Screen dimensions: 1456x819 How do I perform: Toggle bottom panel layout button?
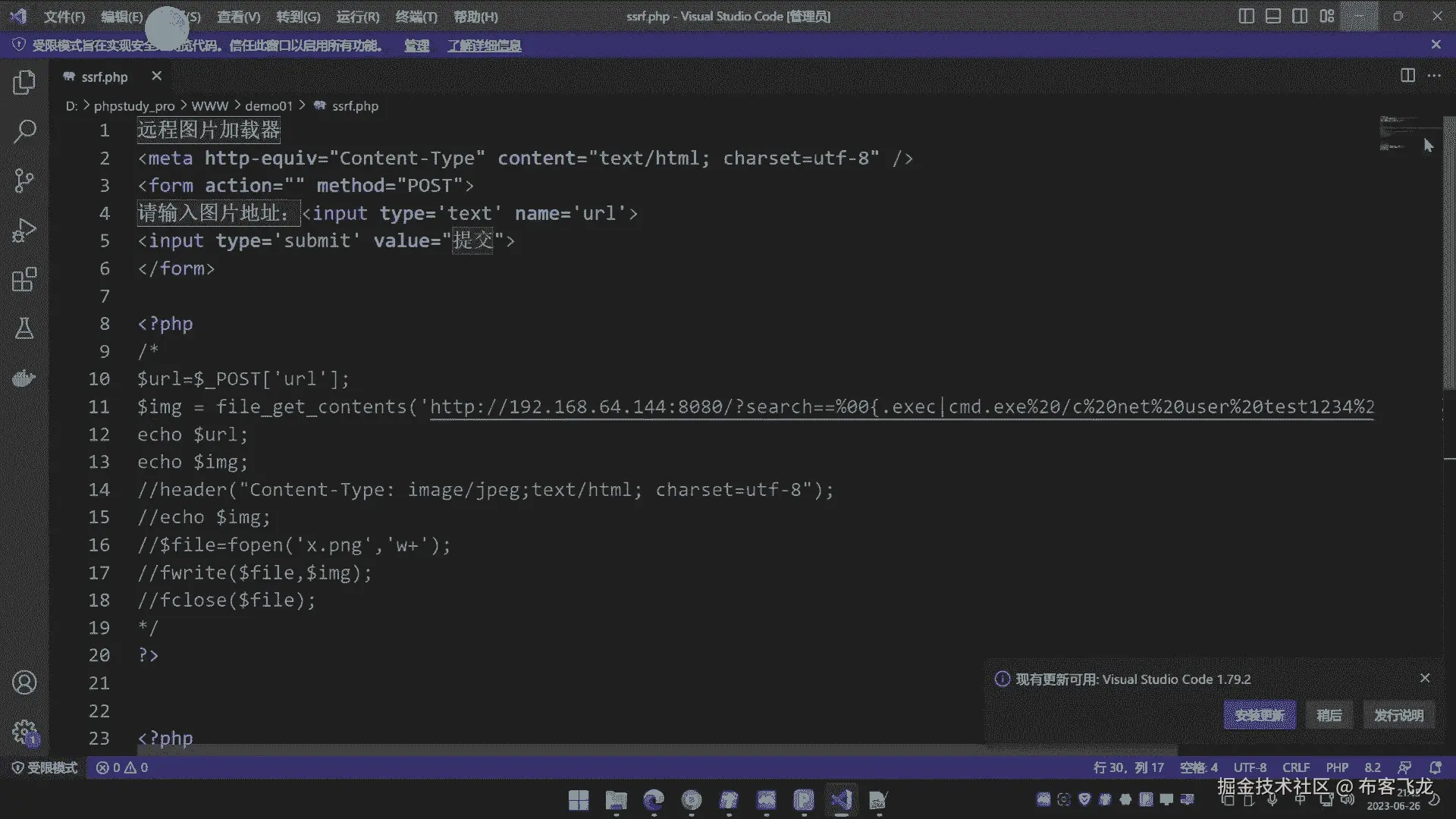pos(1273,16)
